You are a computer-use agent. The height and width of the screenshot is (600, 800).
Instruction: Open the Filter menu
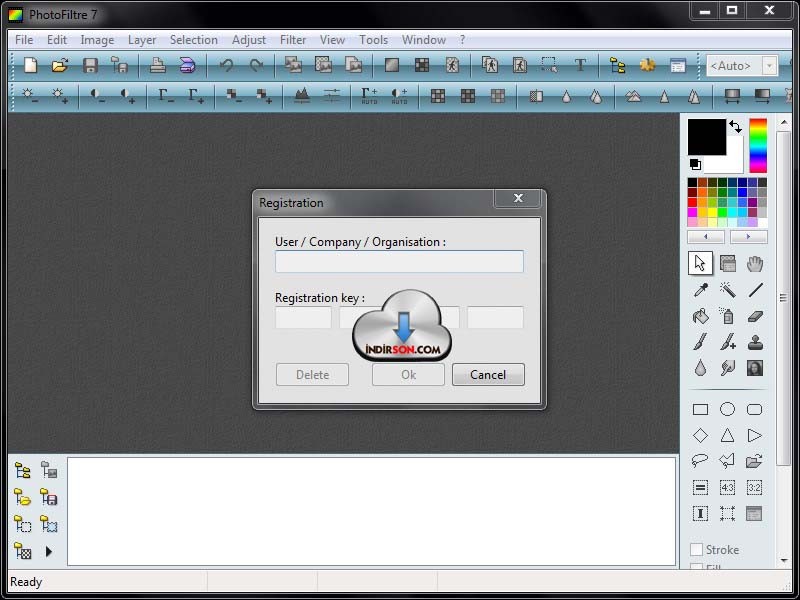(293, 40)
